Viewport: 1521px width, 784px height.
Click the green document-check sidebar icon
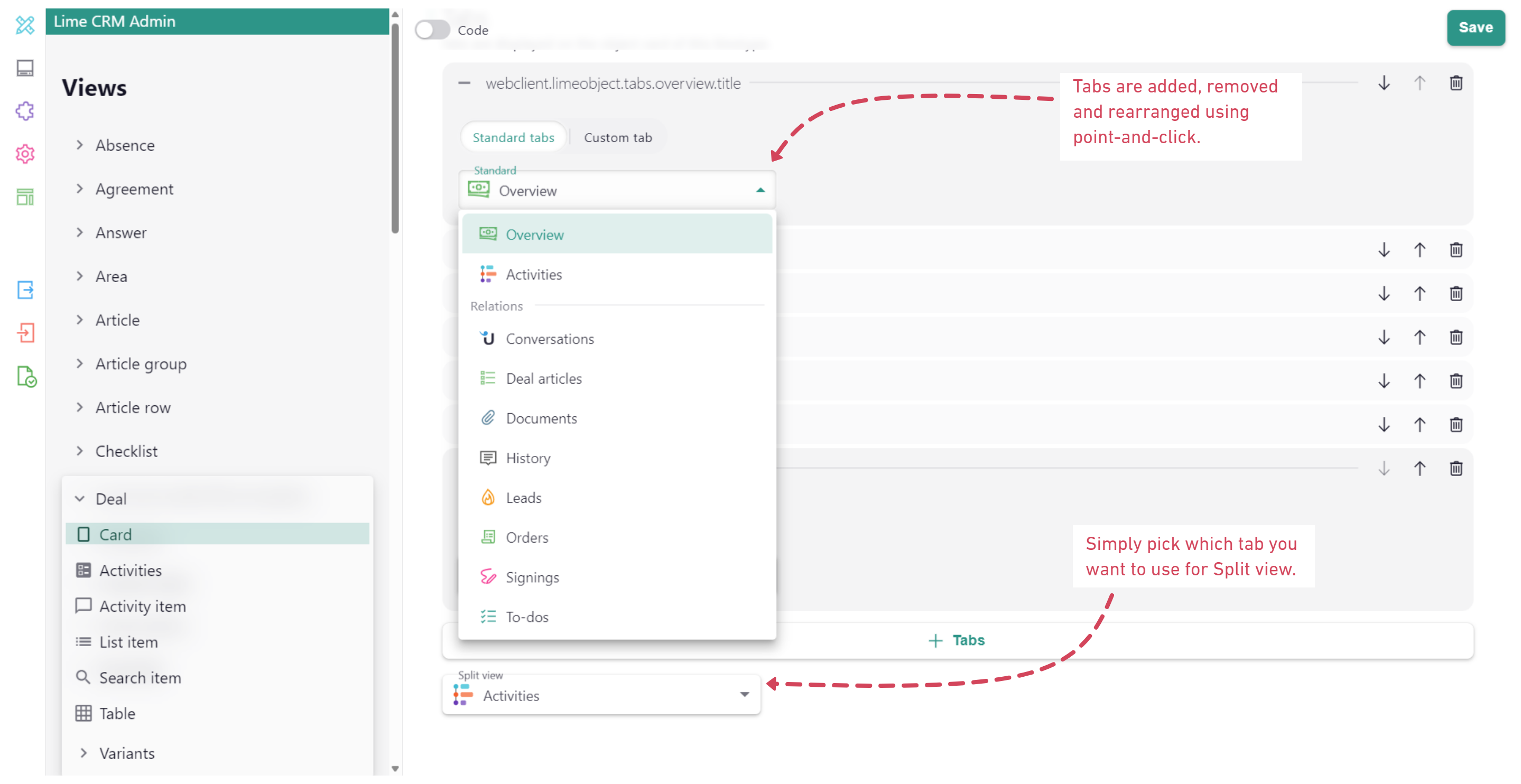pyautogui.click(x=26, y=377)
